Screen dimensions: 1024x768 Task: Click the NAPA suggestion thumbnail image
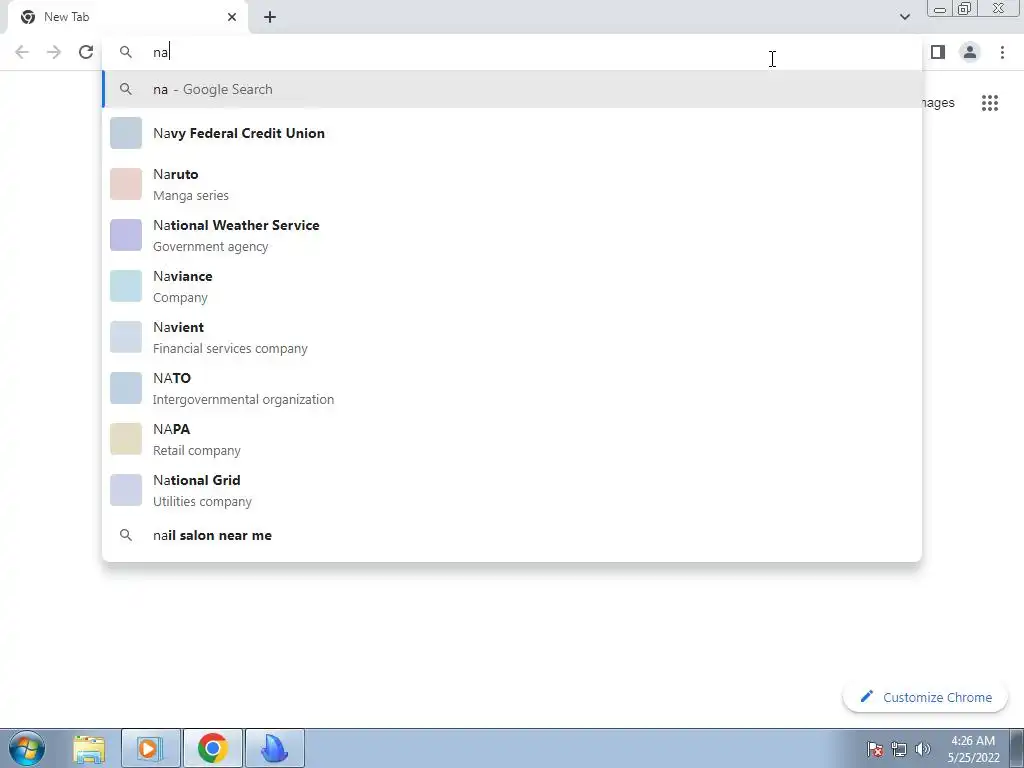pos(126,439)
